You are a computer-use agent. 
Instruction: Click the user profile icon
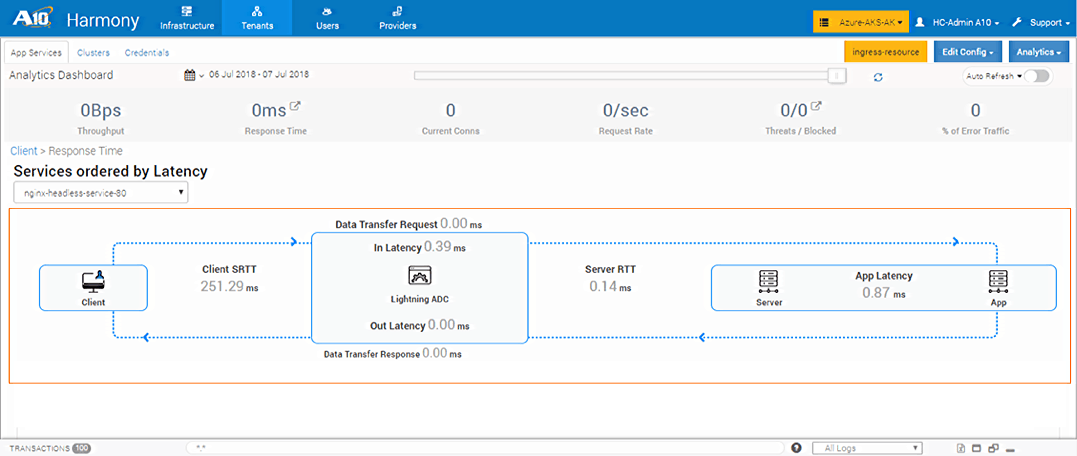pos(920,22)
